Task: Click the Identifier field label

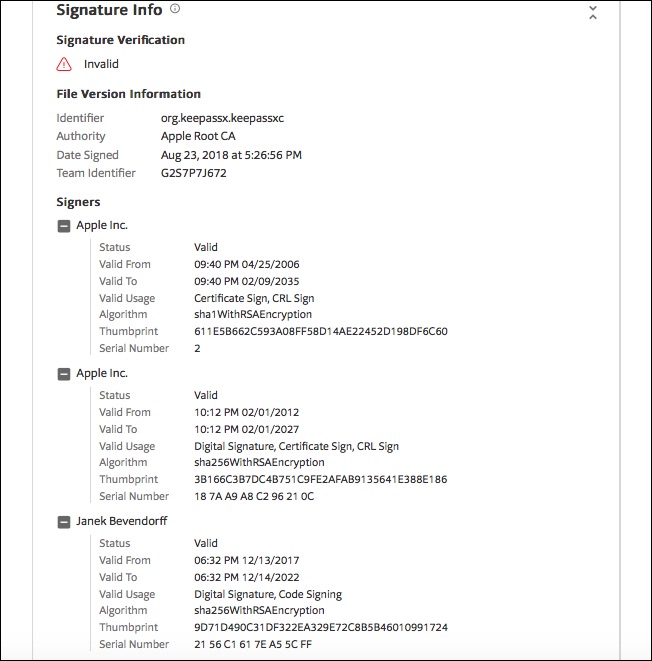Action: coord(80,118)
